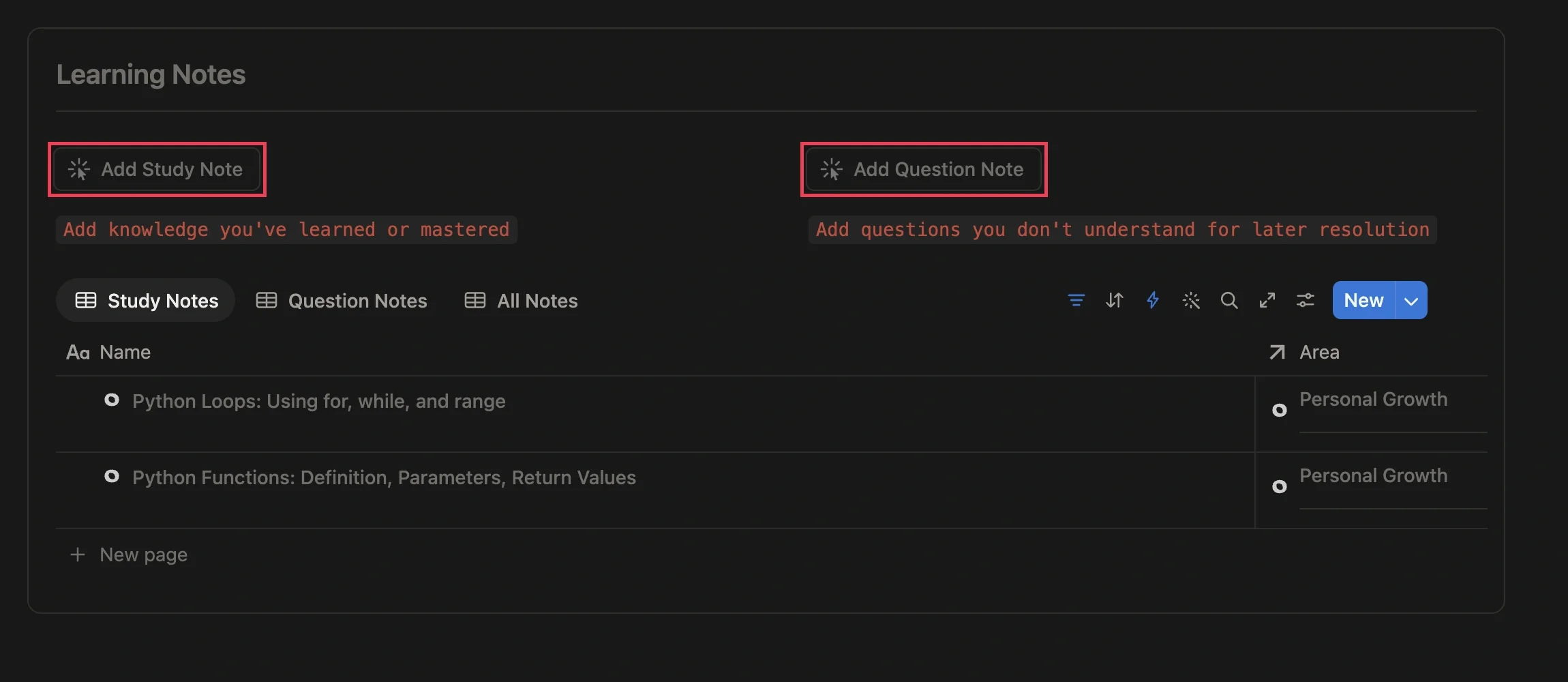Open database full page via expand arrows
1568x682 pixels.
coord(1267,300)
